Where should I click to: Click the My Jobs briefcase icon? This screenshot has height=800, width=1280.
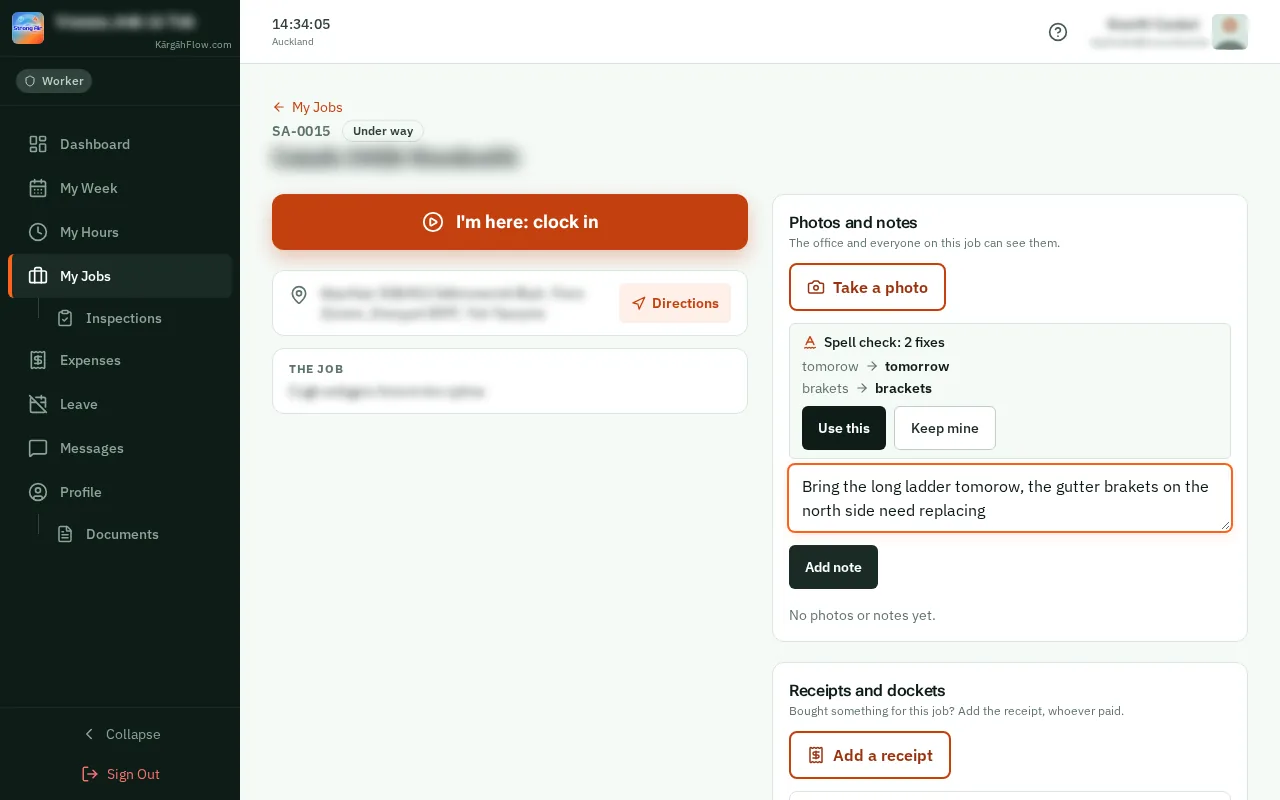[x=38, y=276]
